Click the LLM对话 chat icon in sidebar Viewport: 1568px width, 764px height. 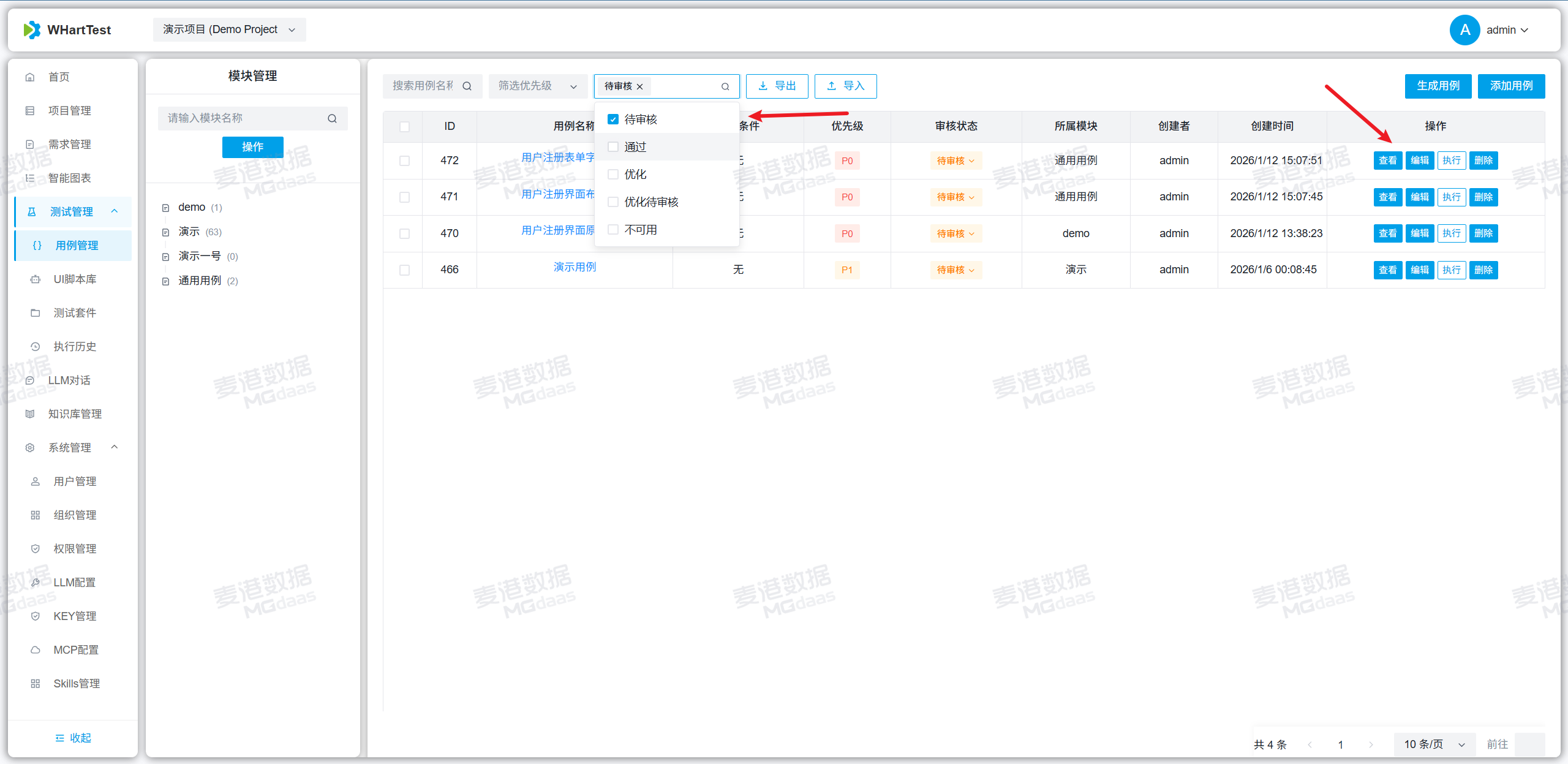coord(30,380)
